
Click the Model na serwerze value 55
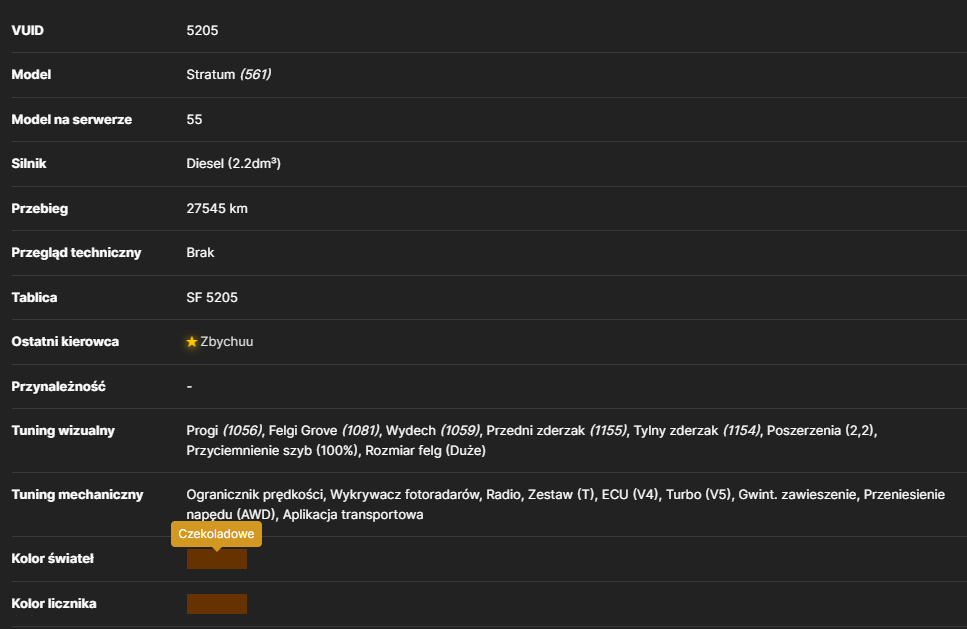[x=194, y=120]
